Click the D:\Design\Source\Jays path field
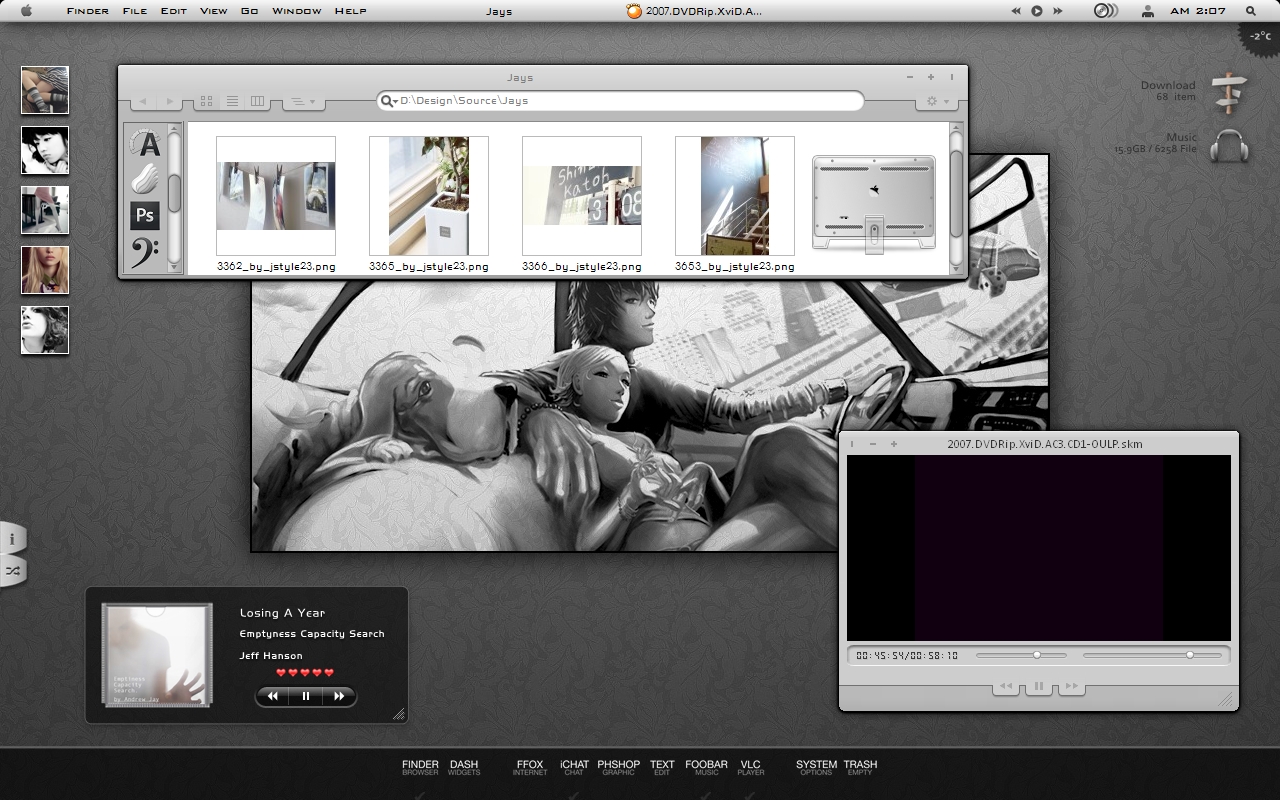1280x800 pixels. point(620,101)
